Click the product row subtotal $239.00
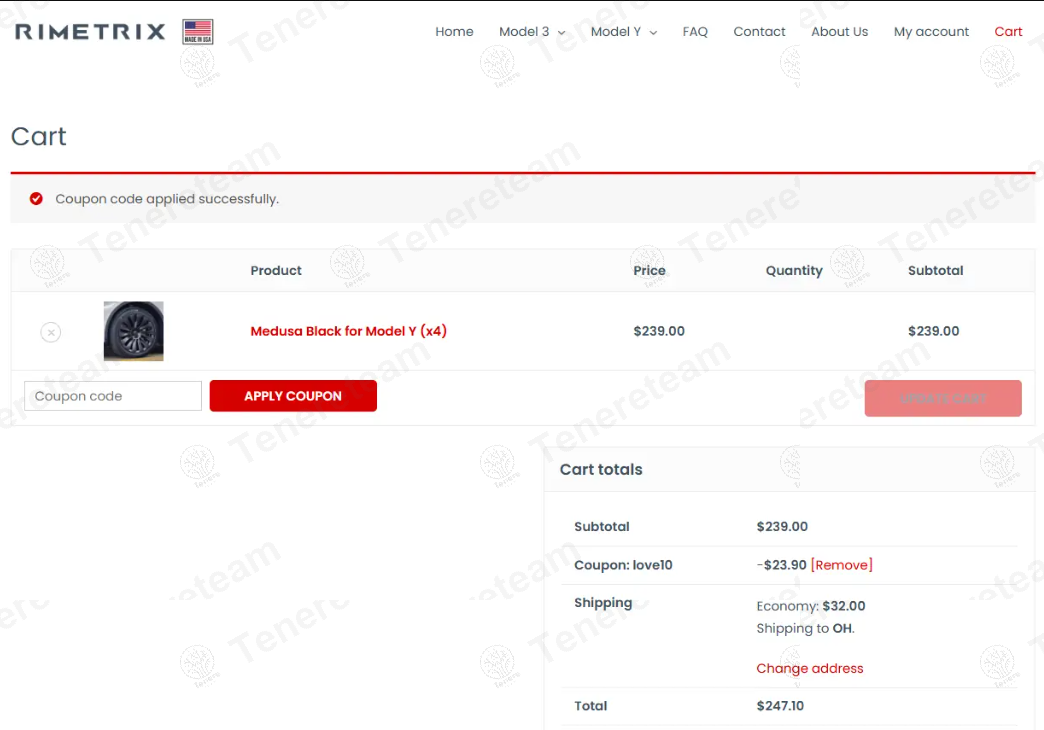 tap(933, 331)
